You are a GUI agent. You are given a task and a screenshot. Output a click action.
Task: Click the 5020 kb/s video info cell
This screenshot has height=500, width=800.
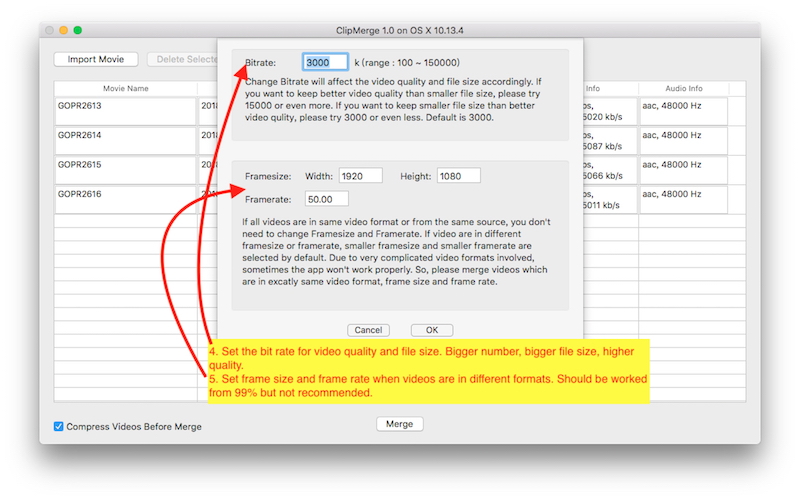610,111
